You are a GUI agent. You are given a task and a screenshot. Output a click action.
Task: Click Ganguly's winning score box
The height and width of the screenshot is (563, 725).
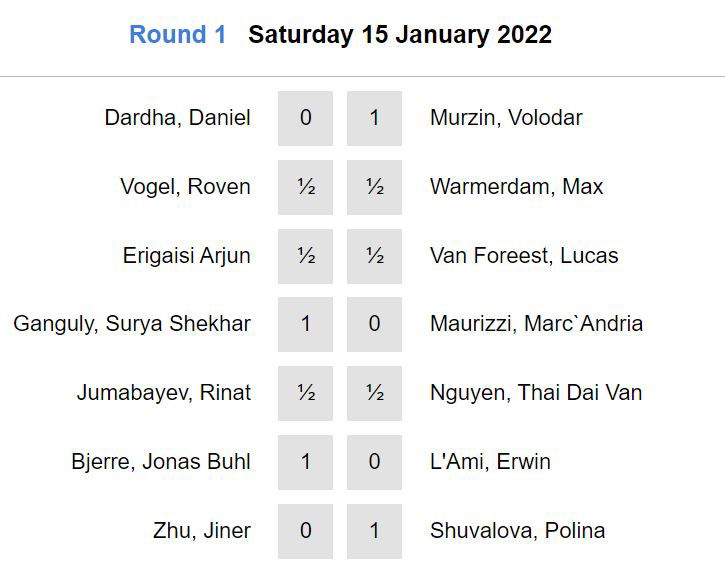(306, 324)
